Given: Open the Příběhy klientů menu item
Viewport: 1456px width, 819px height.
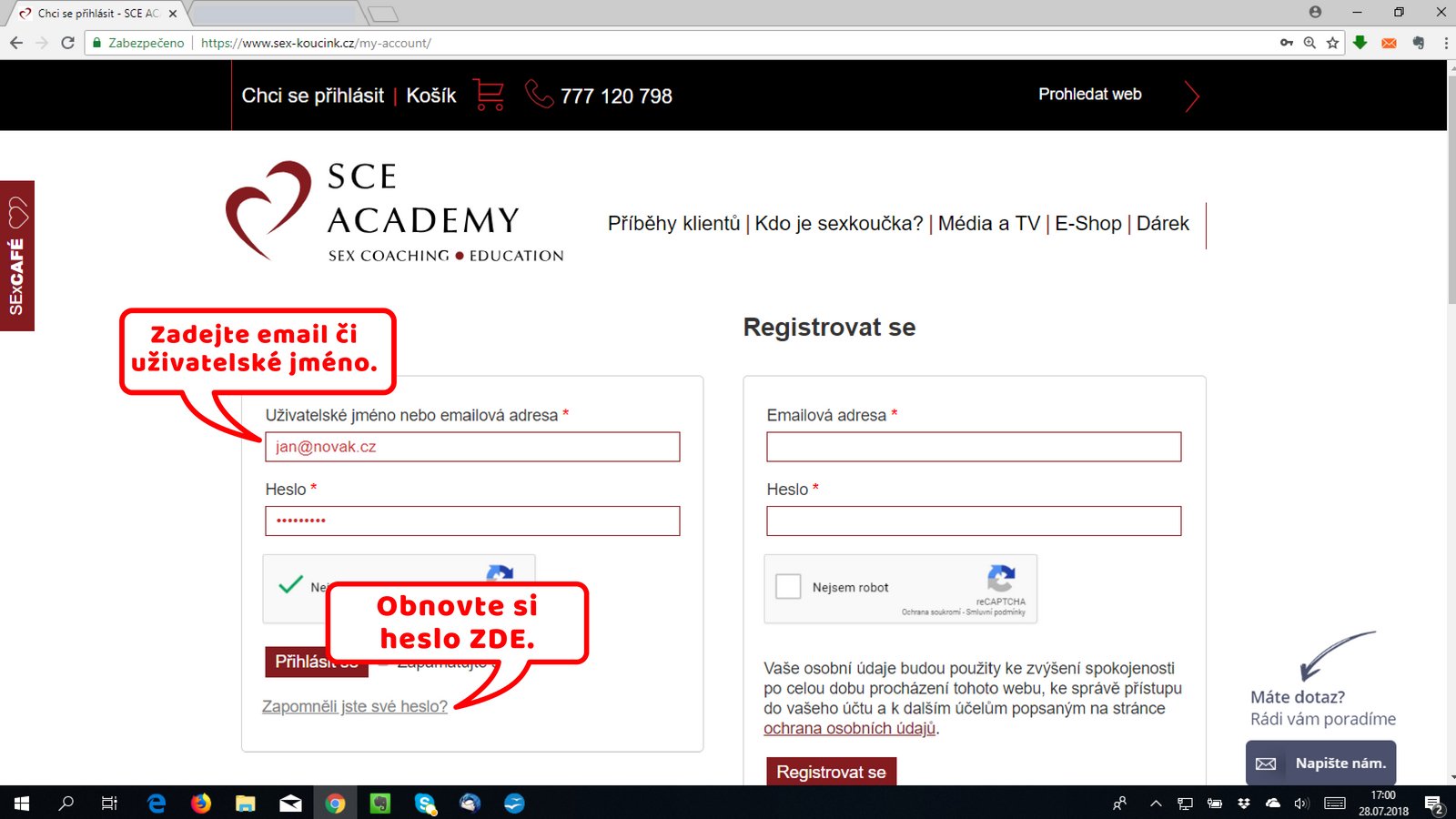Looking at the screenshot, I should 673,224.
